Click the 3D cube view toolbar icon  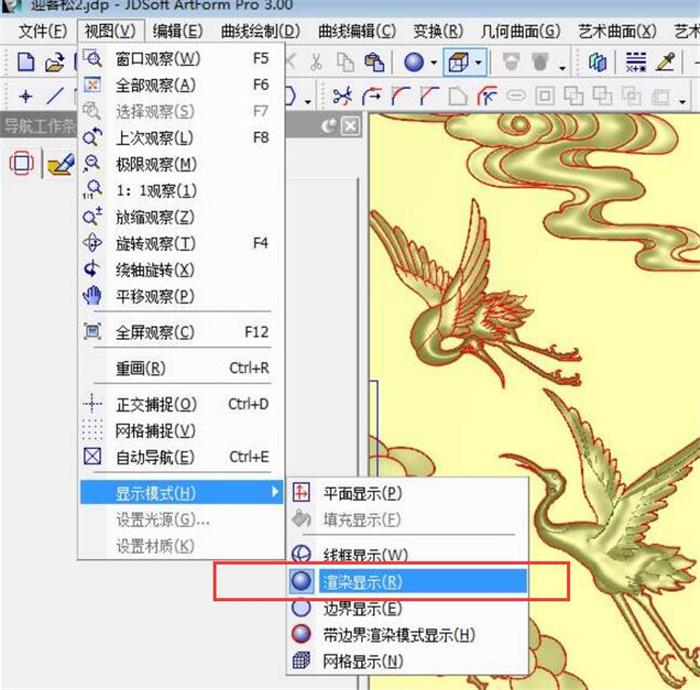pos(458,62)
